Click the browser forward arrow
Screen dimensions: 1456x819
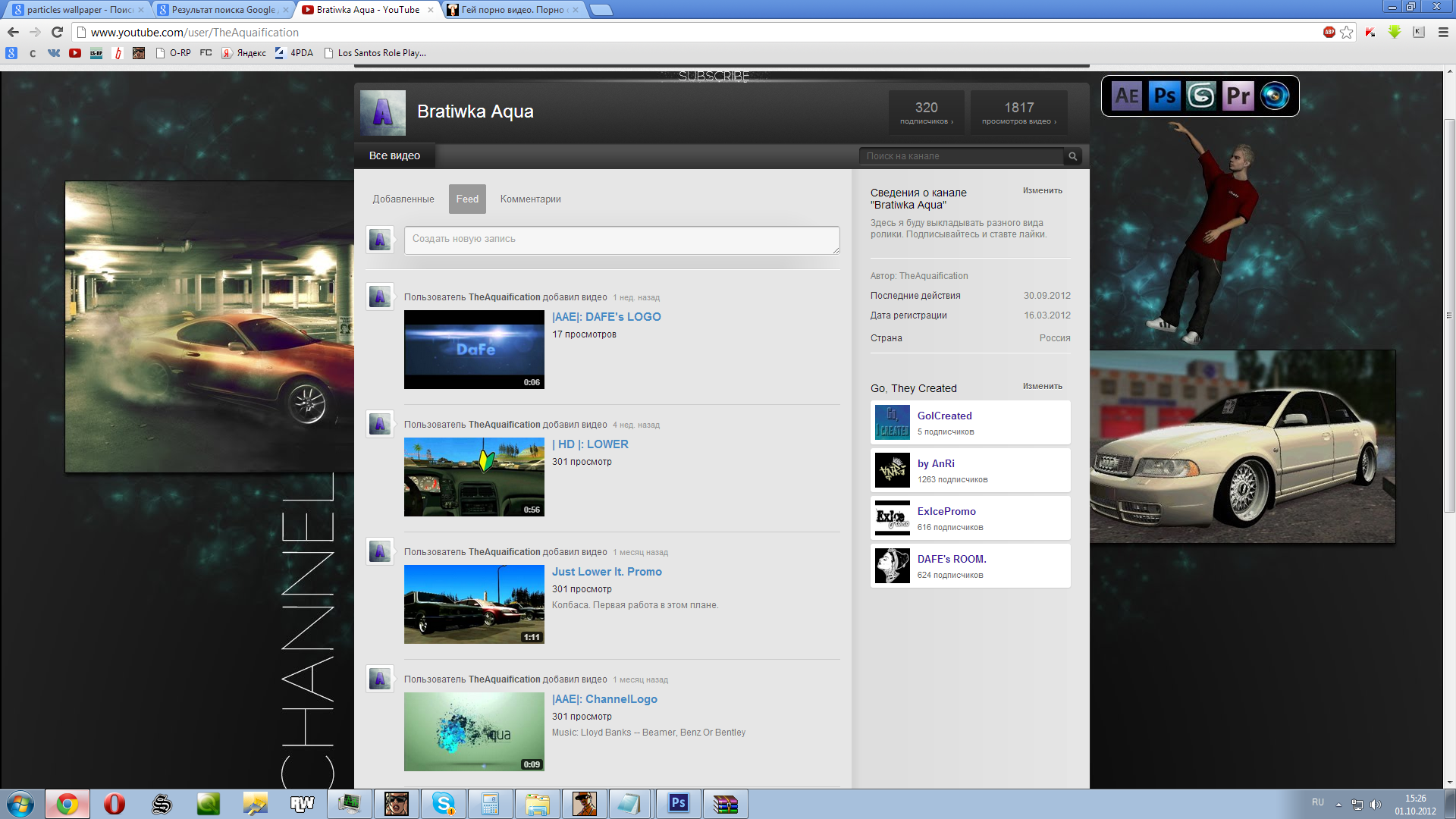[x=35, y=32]
